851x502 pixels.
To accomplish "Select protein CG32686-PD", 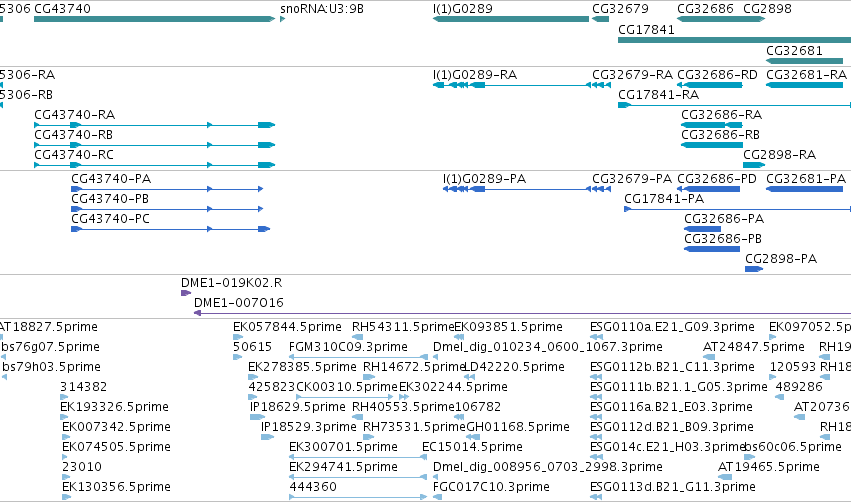I will [x=708, y=189].
